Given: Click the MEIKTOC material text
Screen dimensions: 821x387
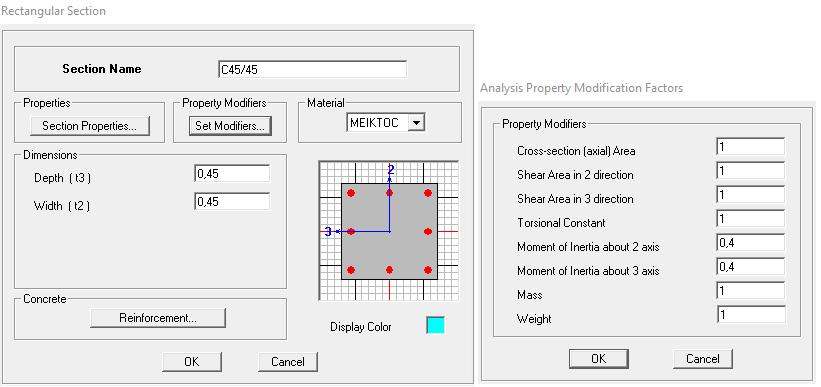Looking at the screenshot, I should [374, 123].
